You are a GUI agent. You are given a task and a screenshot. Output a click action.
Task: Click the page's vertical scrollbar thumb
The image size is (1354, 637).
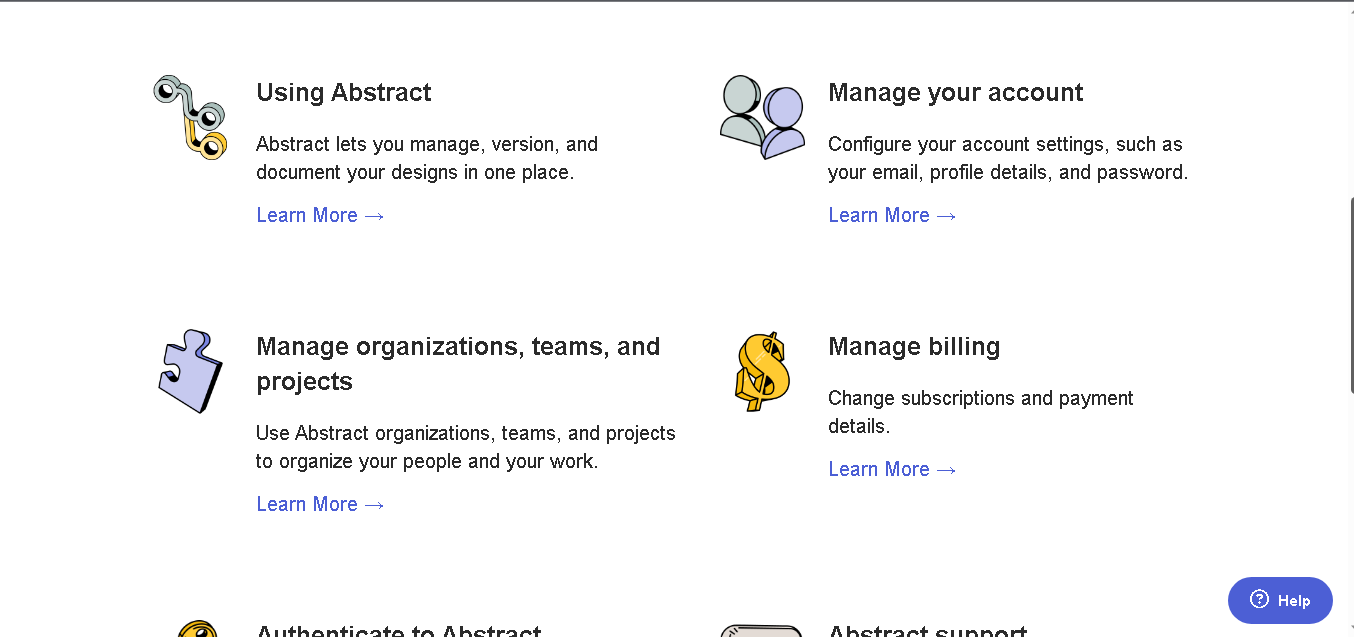[x=1351, y=295]
